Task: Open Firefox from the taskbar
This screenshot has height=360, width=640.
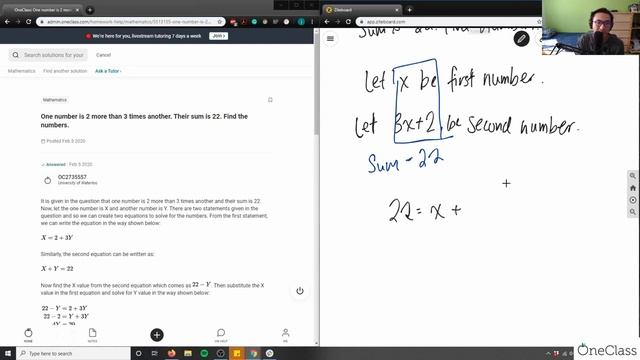Action: click(x=171, y=353)
